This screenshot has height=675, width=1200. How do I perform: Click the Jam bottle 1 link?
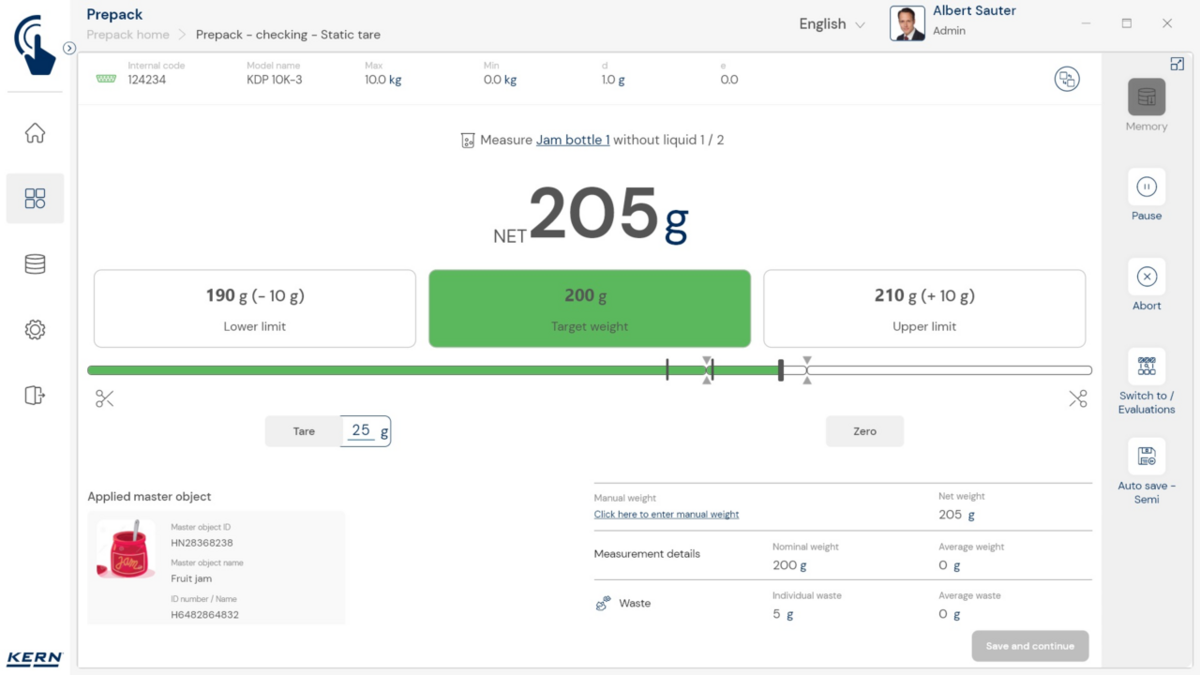[572, 140]
